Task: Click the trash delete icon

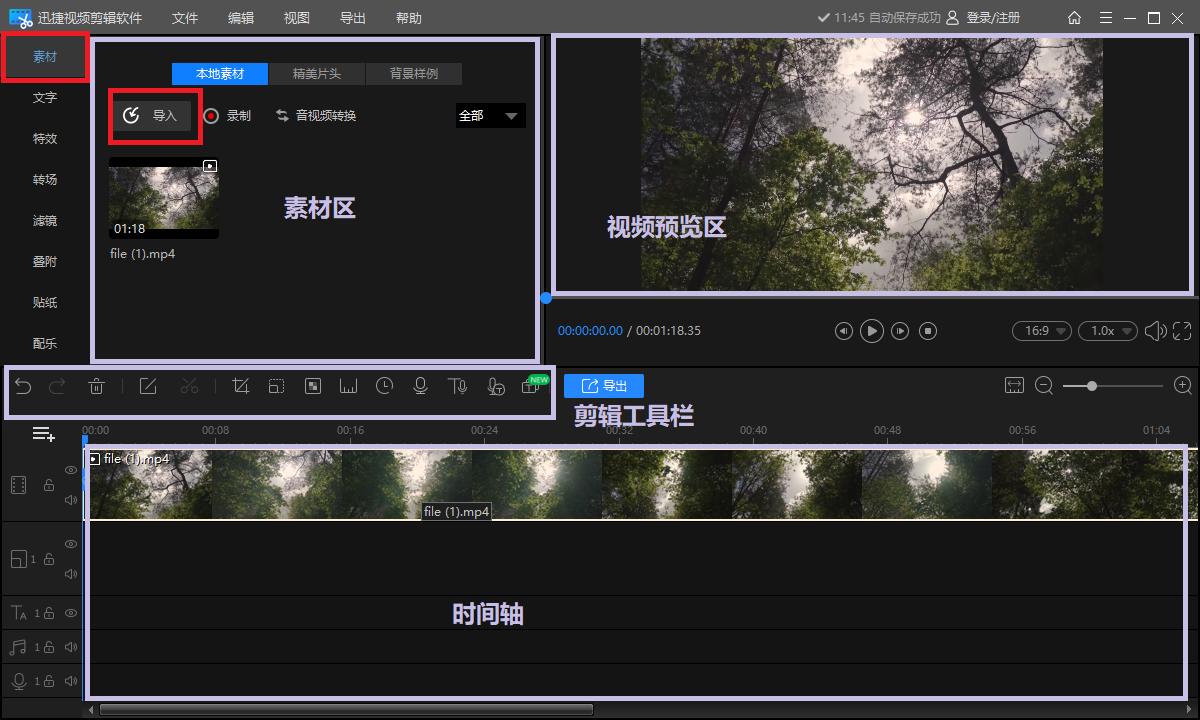Action: click(x=95, y=386)
